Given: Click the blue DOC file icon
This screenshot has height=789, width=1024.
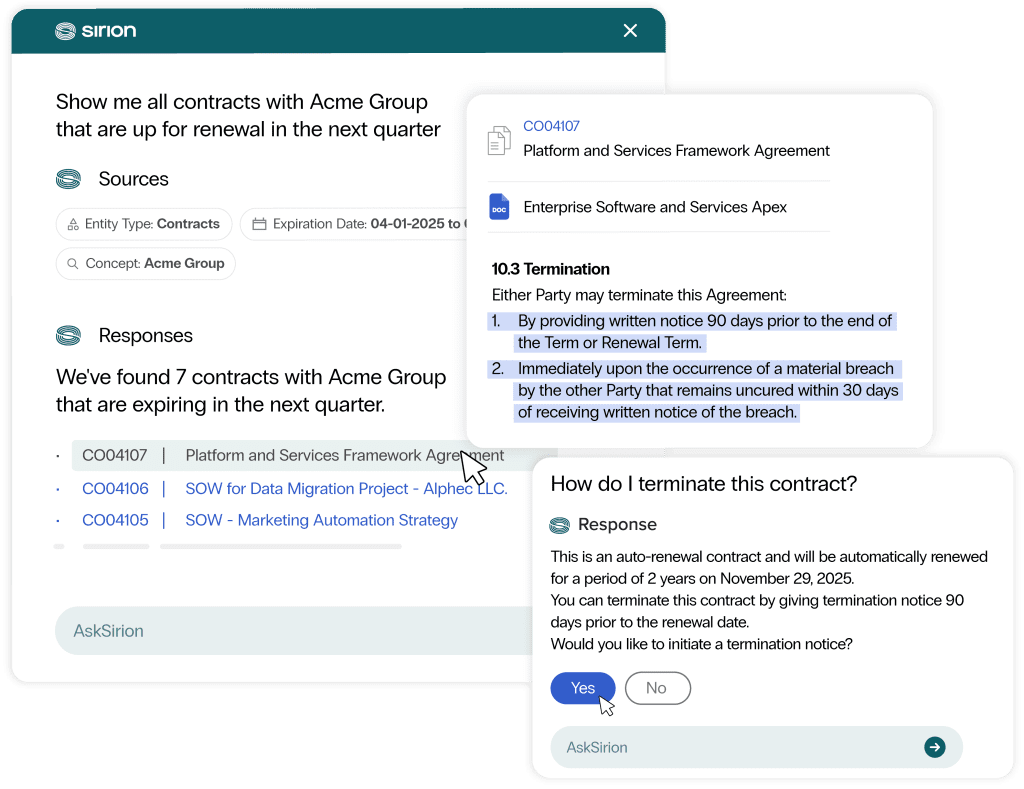Looking at the screenshot, I should [x=499, y=206].
